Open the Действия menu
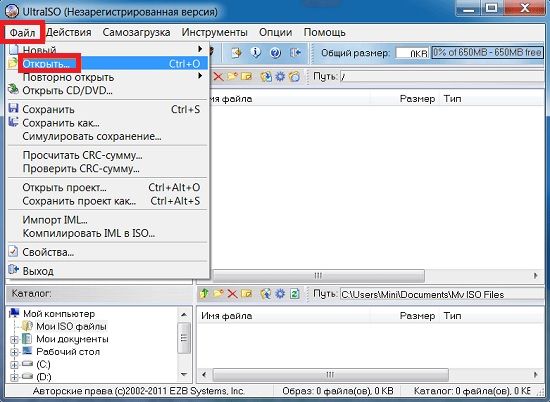This screenshot has height=402, width=550. (69, 32)
